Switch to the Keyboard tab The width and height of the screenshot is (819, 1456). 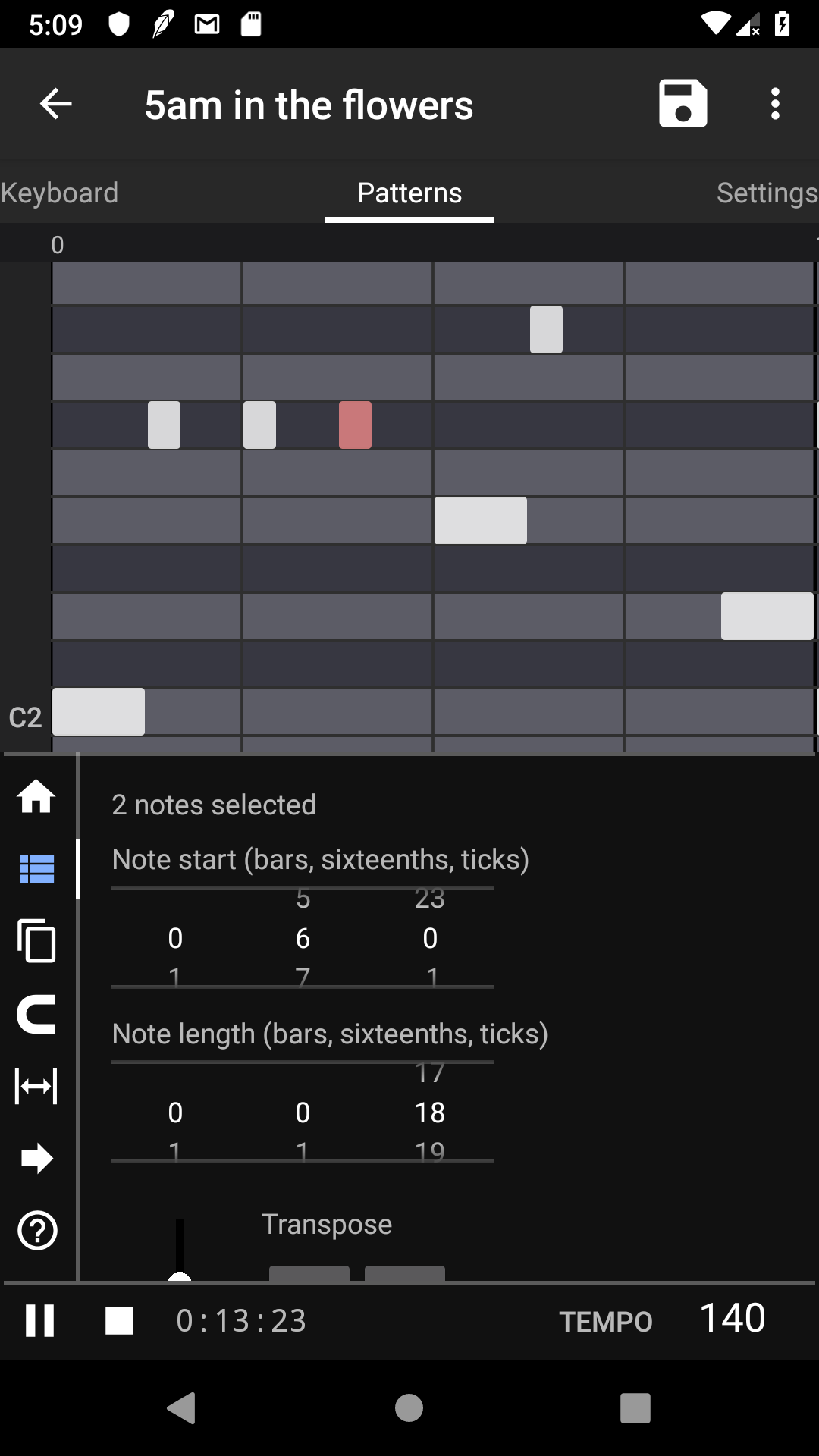pyautogui.click(x=59, y=193)
